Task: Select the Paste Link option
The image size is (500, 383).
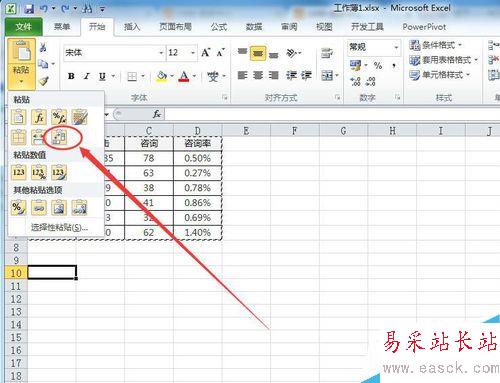Action: coord(39,207)
